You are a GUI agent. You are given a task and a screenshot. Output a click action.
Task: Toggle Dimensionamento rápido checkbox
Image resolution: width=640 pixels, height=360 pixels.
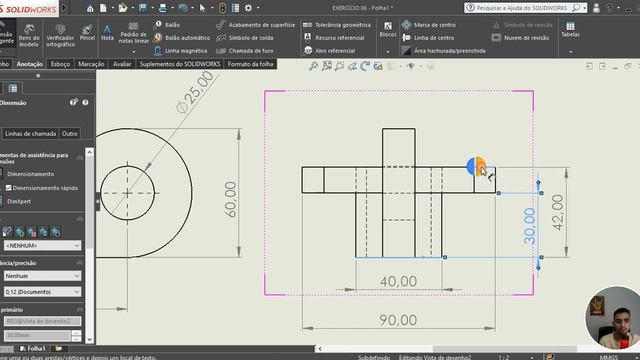point(8,188)
